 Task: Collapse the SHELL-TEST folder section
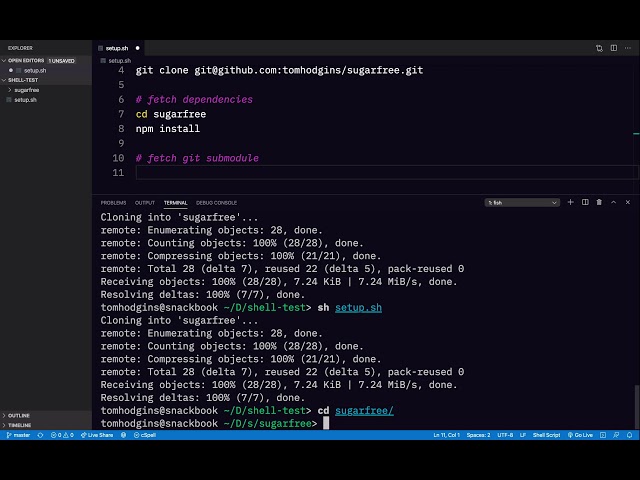click(23, 80)
